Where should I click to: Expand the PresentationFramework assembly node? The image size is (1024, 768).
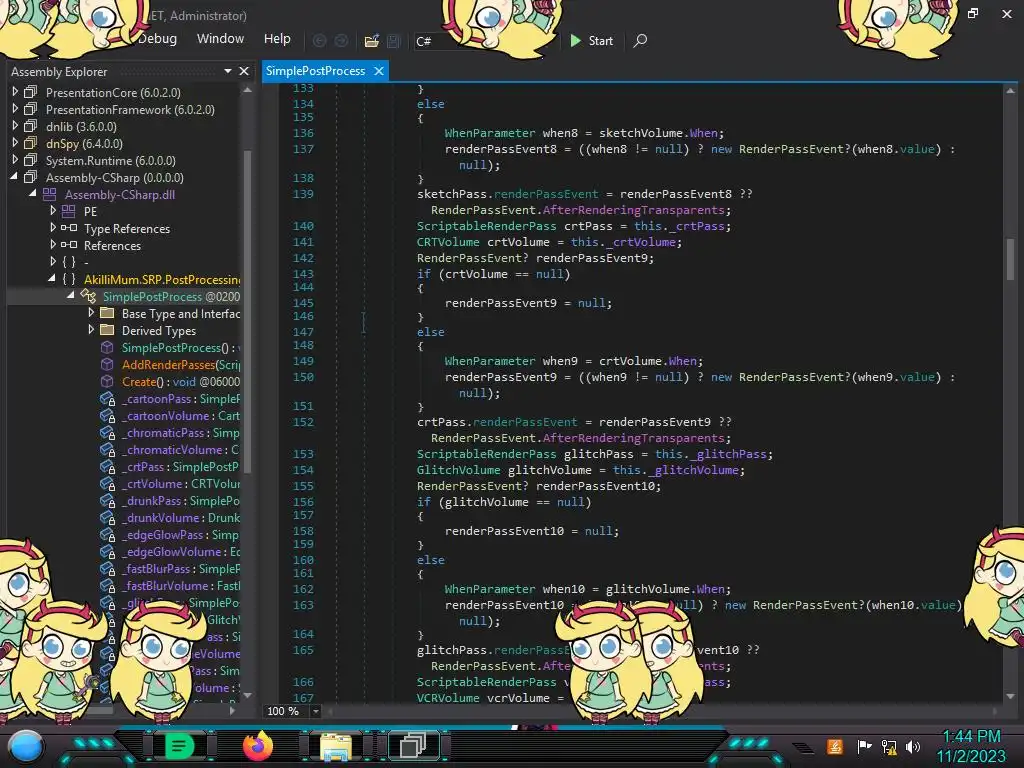coord(15,109)
